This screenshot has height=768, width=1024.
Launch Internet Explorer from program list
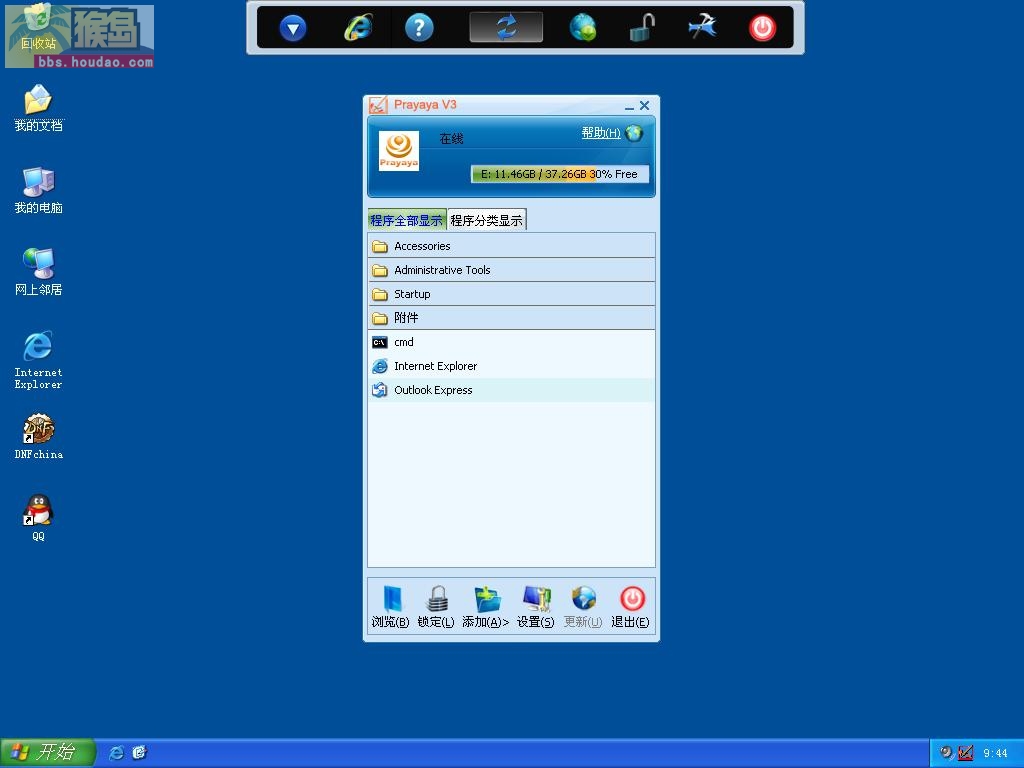tap(511, 366)
